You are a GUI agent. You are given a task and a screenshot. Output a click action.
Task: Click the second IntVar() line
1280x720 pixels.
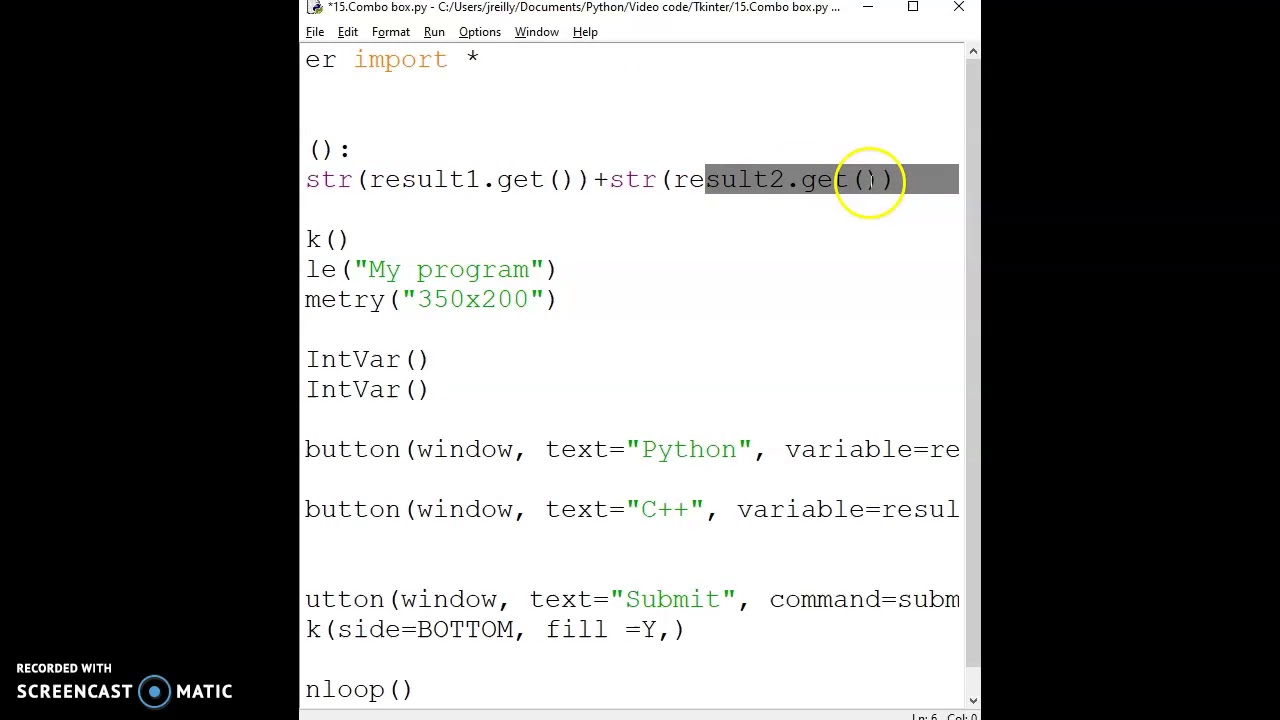pos(367,390)
